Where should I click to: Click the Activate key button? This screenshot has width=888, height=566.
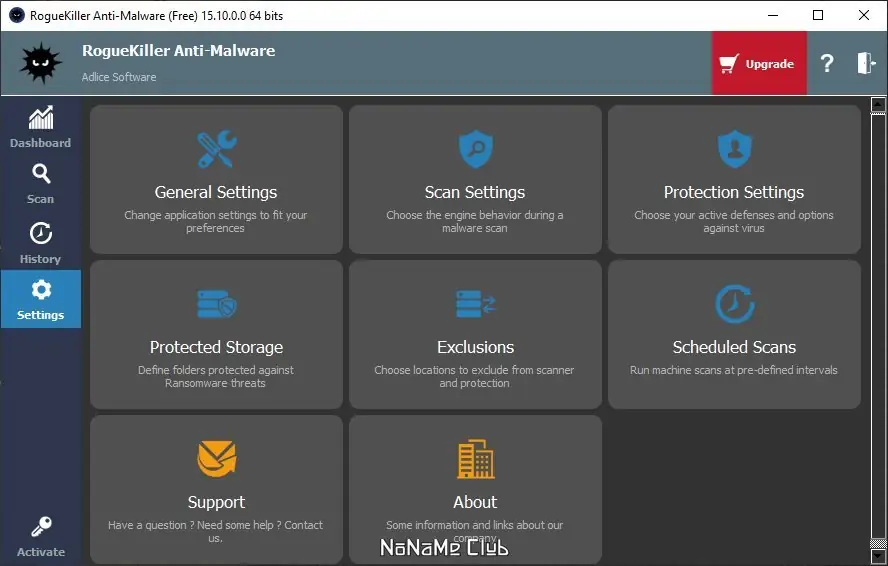pyautogui.click(x=40, y=537)
